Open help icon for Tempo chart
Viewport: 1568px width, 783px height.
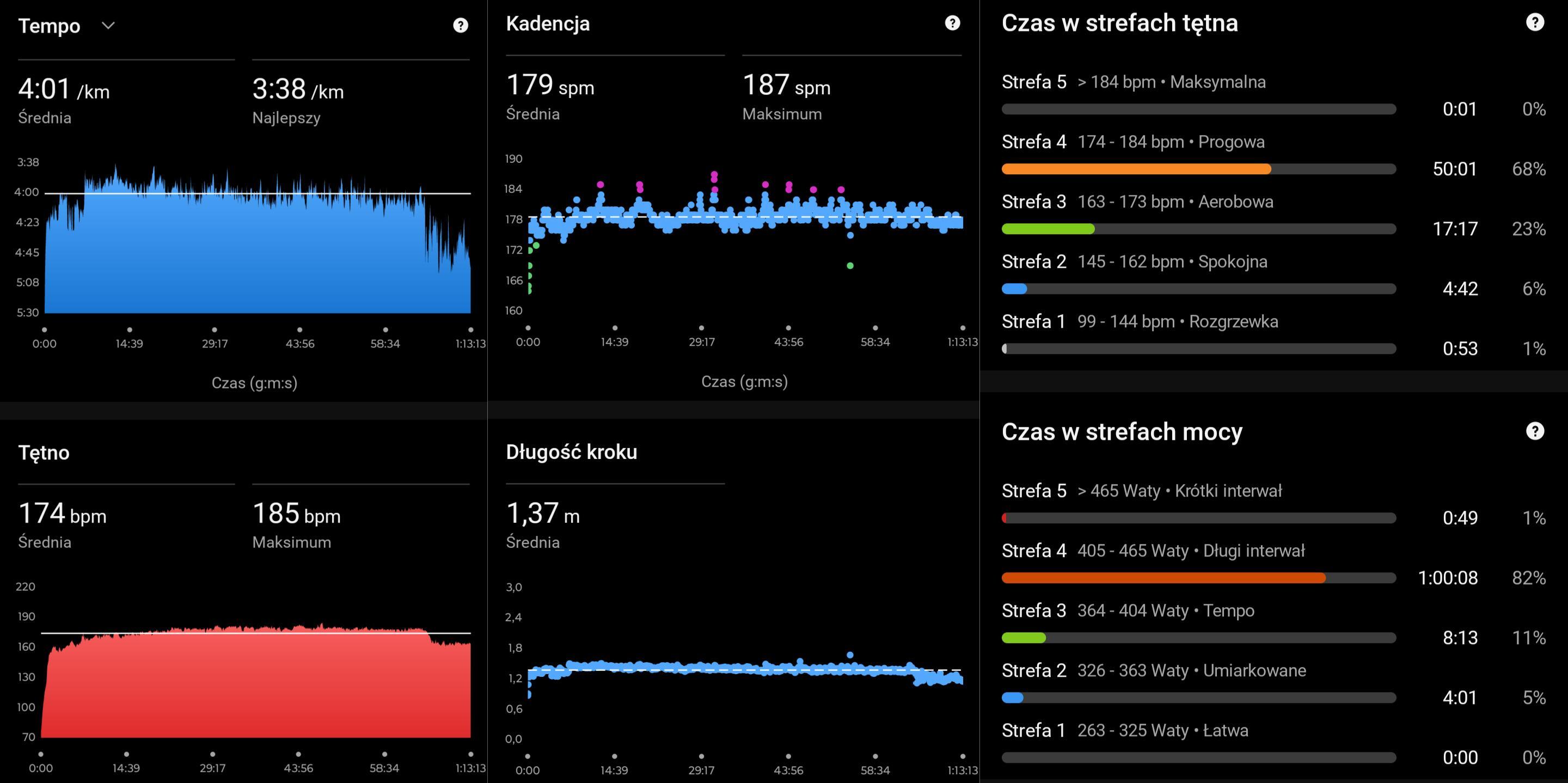(x=461, y=25)
